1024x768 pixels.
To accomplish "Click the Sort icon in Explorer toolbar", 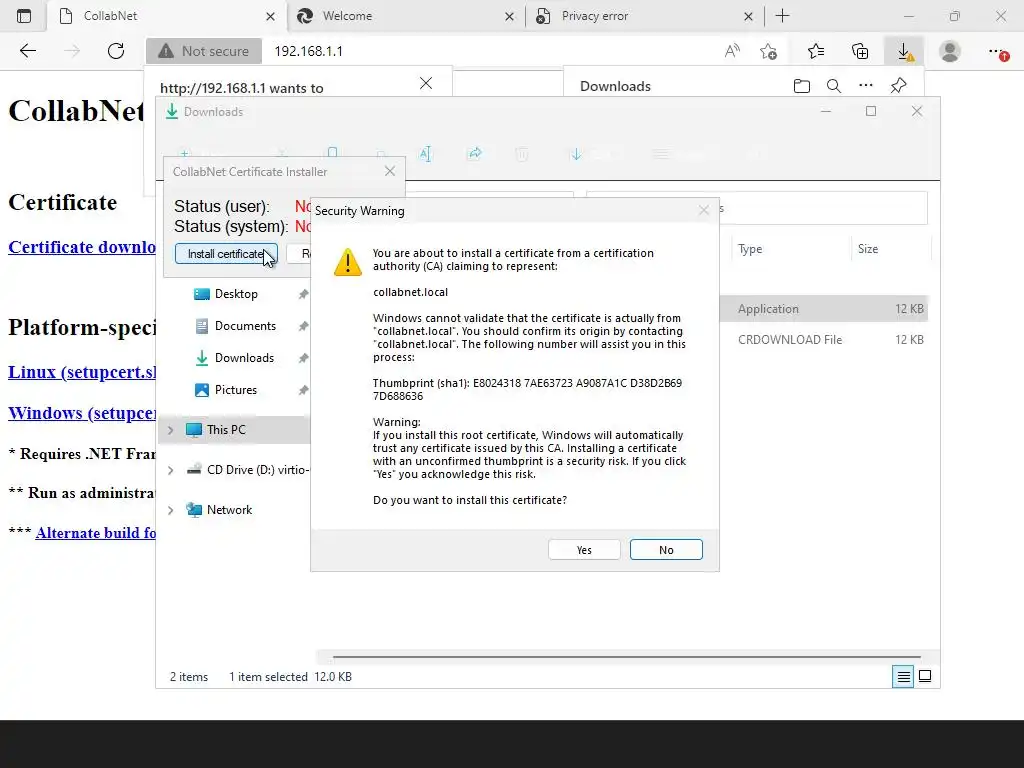I will point(576,154).
